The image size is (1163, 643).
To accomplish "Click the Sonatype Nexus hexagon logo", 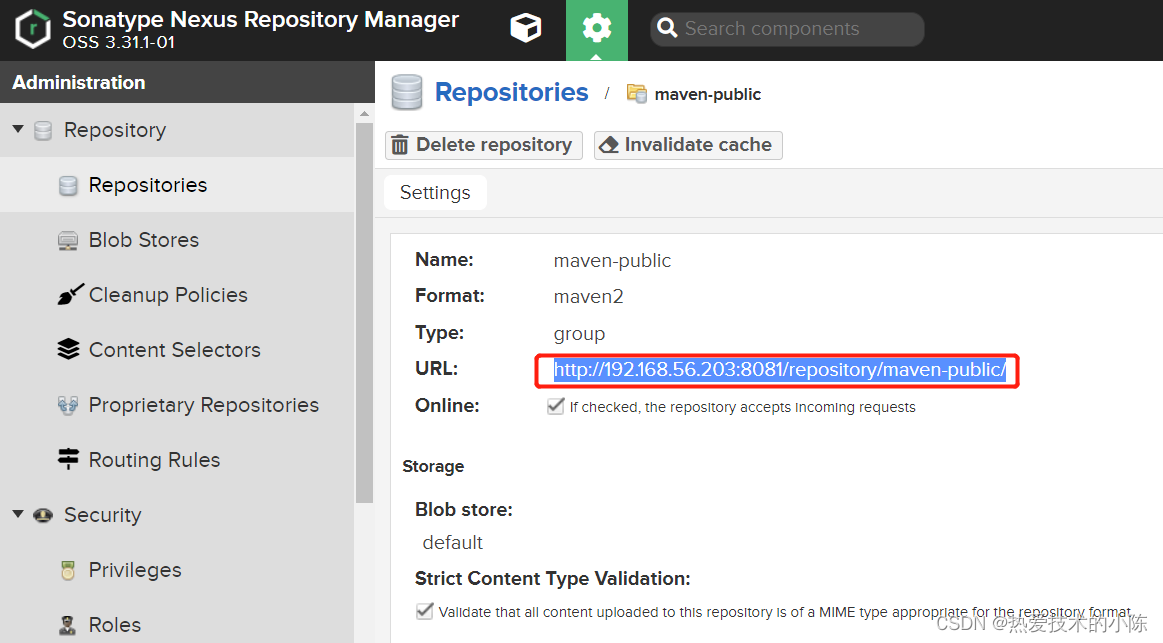I will pos(33,30).
